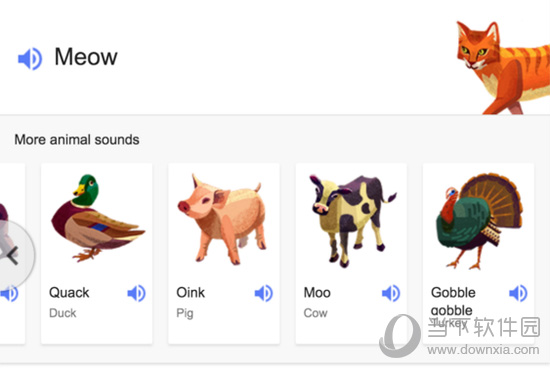The width and height of the screenshot is (550, 368).
Task: Play the Gobble gobble turkey sound
Action: pos(518,293)
